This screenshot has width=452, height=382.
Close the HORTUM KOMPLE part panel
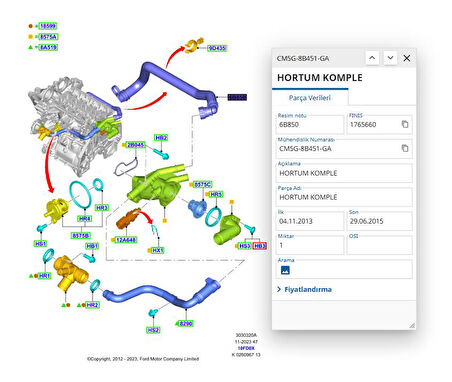407,58
